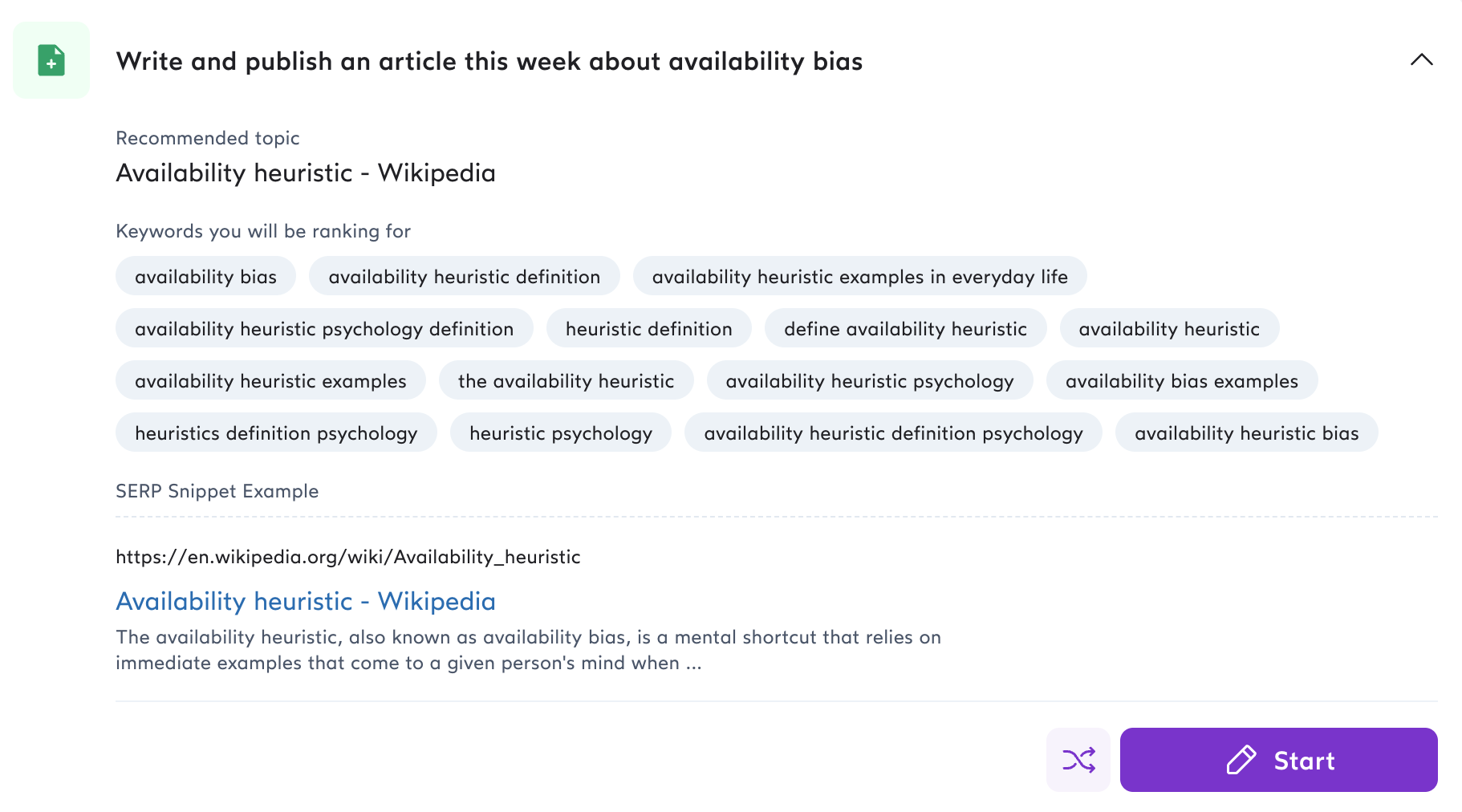Image resolution: width=1462 pixels, height=812 pixels.
Task: Click the green article document icon
Action: click(51, 60)
